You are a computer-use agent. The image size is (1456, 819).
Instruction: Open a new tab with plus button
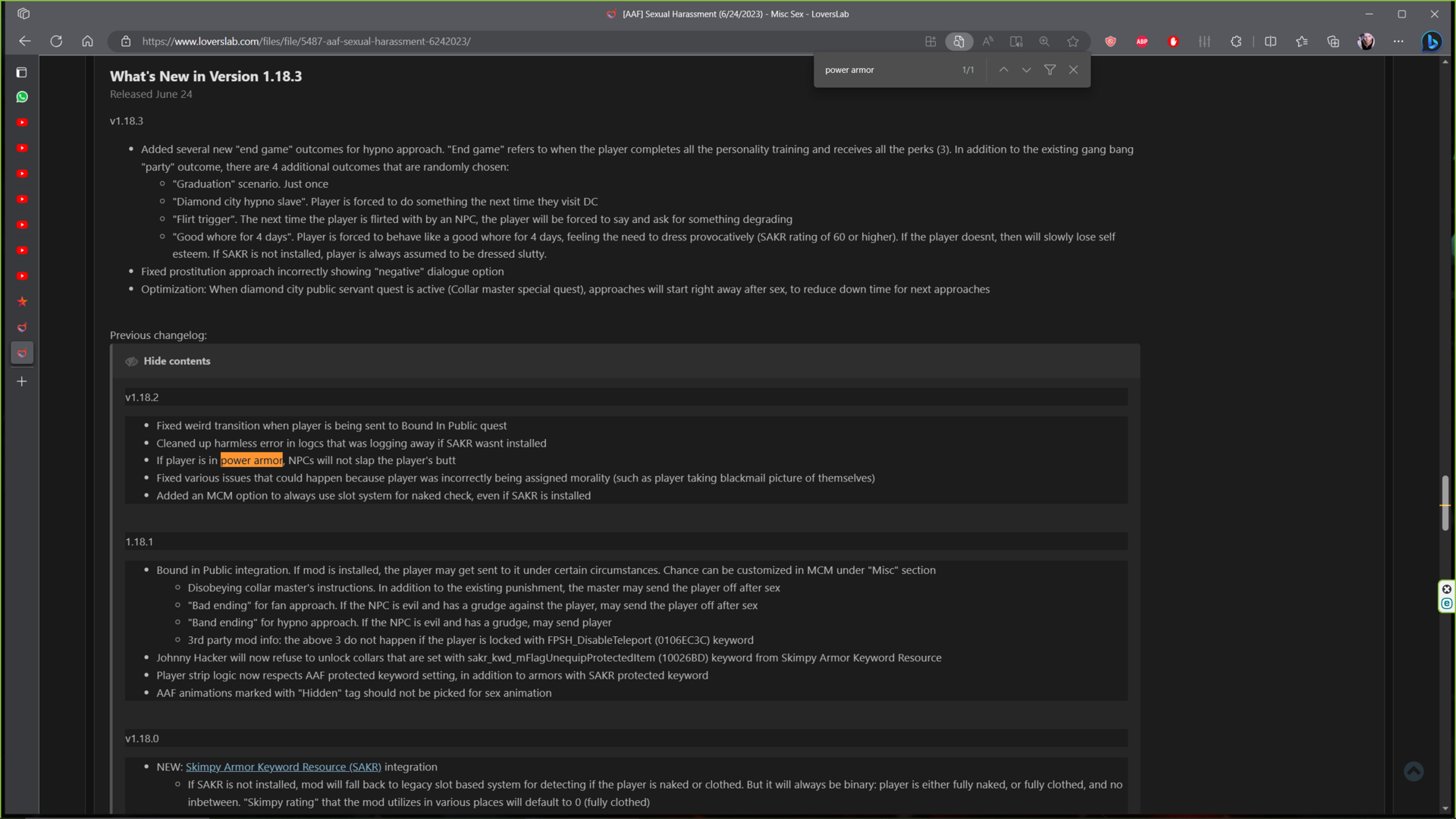[22, 381]
